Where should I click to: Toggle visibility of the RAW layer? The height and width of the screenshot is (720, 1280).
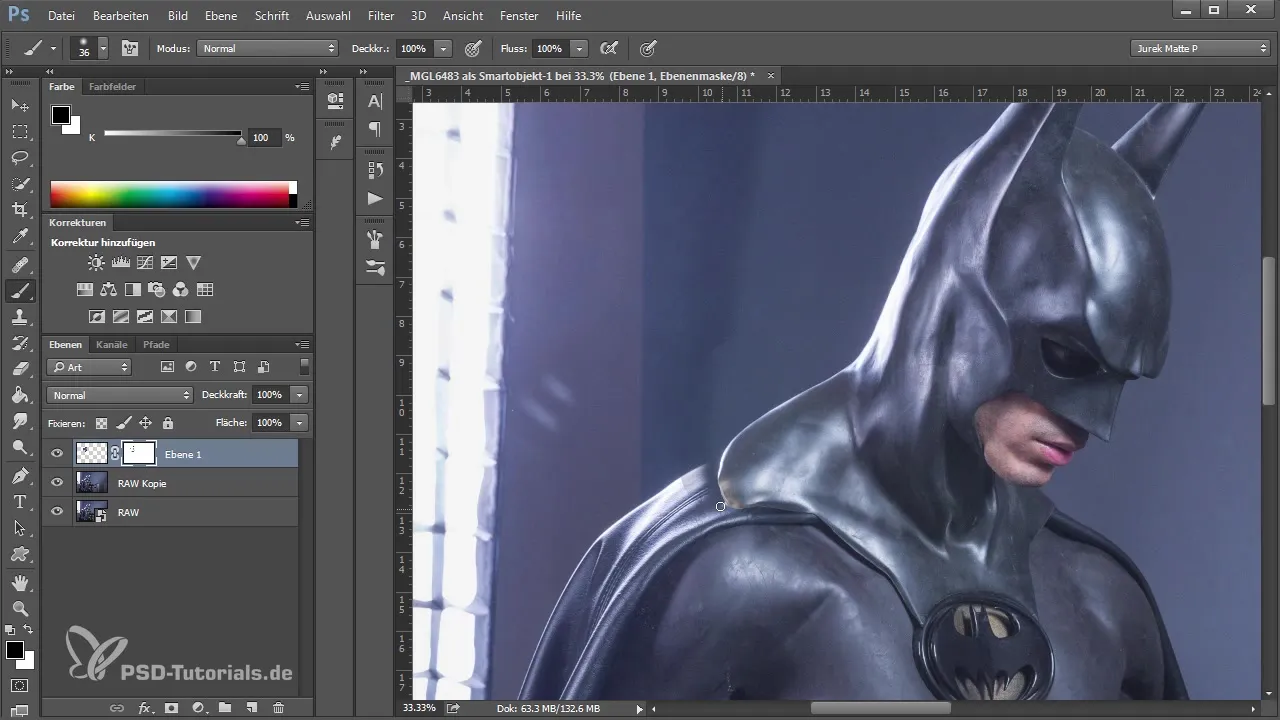(x=57, y=512)
